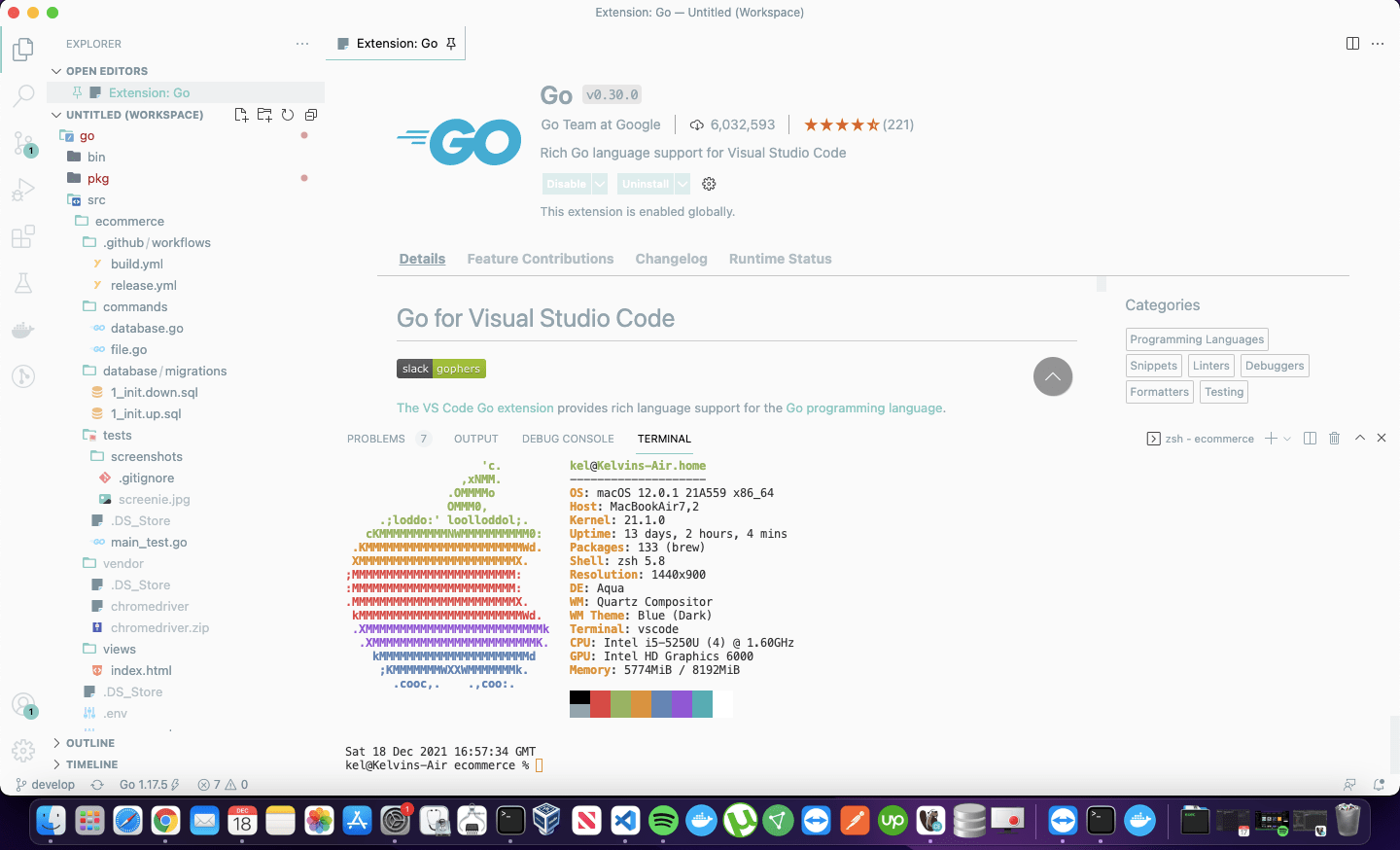Viewport: 1400px width, 850px height.
Task: Switch to Debug Console panel tab
Action: point(568,439)
